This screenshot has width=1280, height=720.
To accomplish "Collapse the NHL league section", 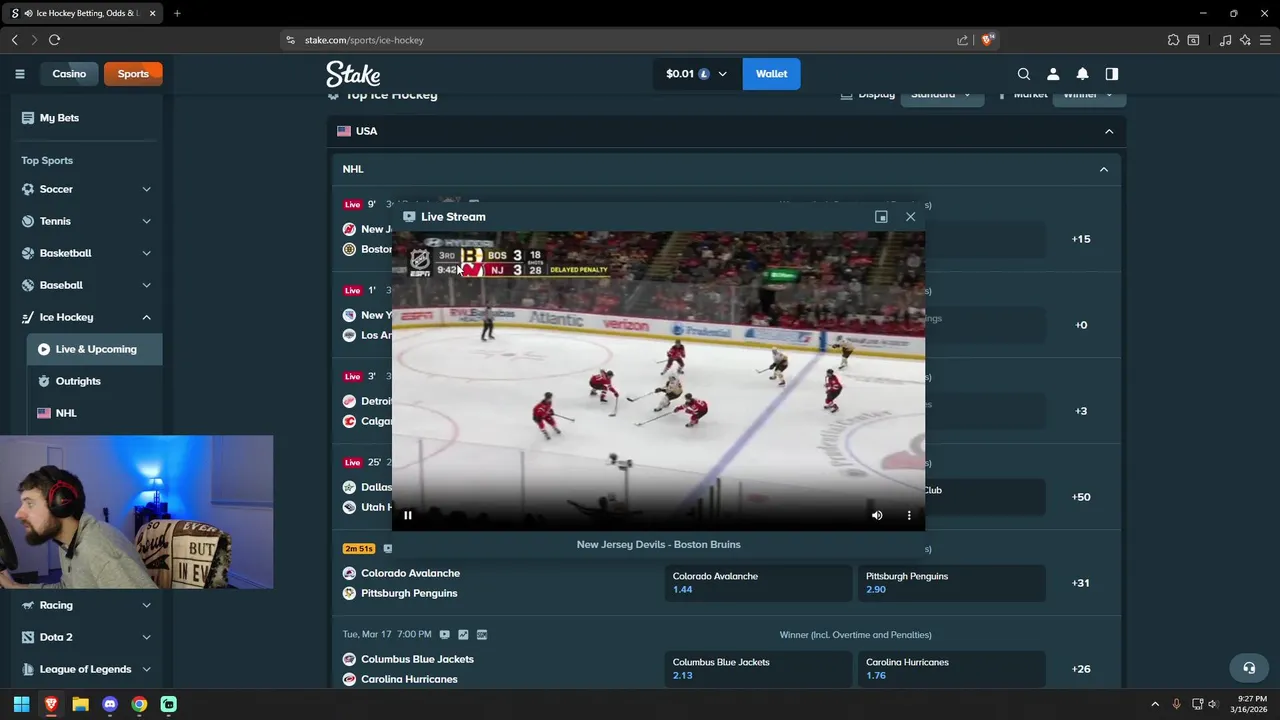I will click(x=1104, y=169).
